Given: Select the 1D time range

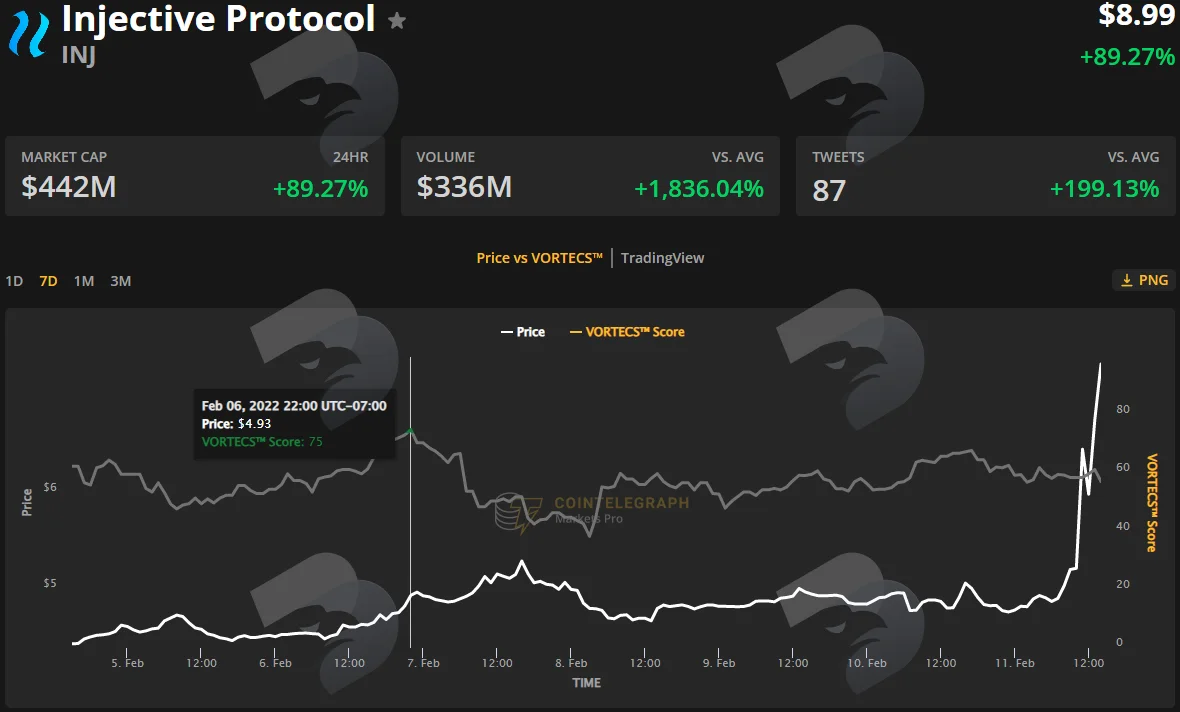Looking at the screenshot, I should pyautogui.click(x=14, y=281).
